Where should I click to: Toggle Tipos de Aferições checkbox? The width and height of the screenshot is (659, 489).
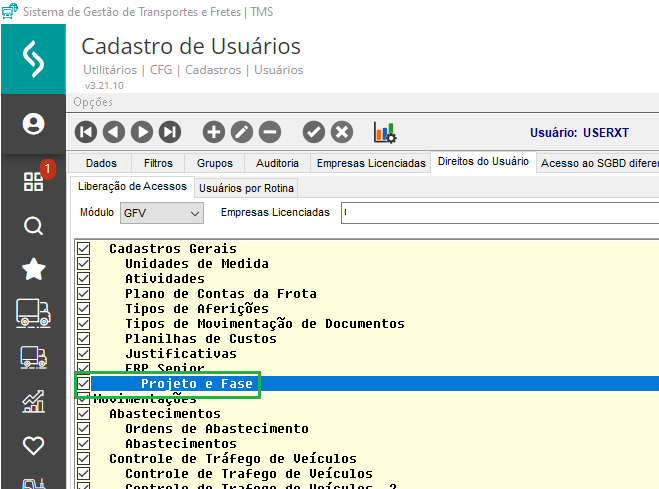click(84, 308)
